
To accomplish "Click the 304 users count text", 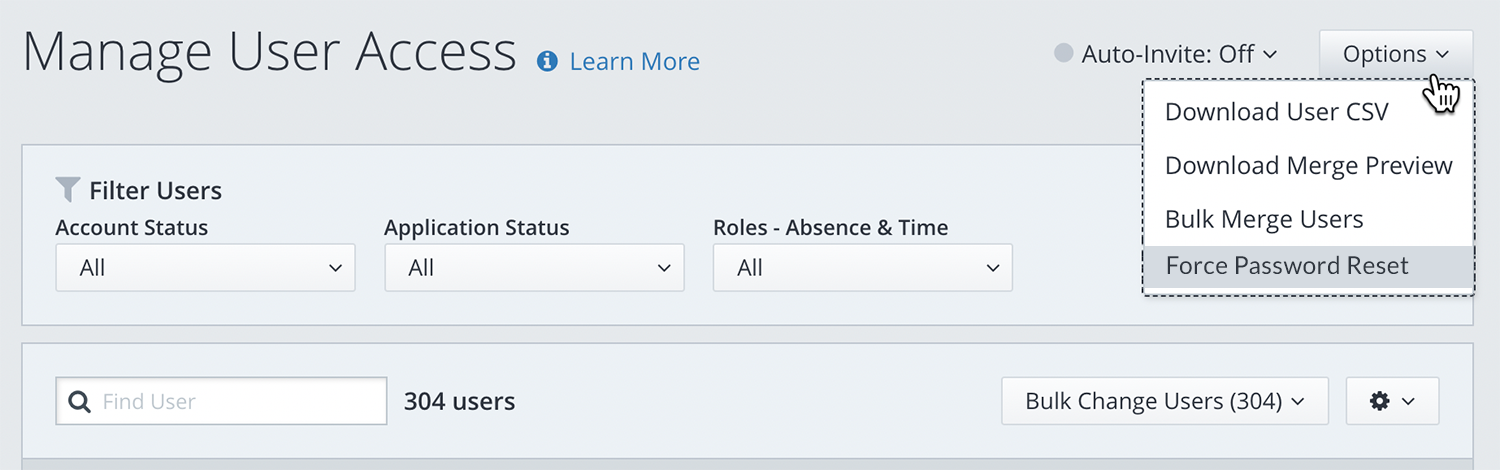I will point(459,402).
